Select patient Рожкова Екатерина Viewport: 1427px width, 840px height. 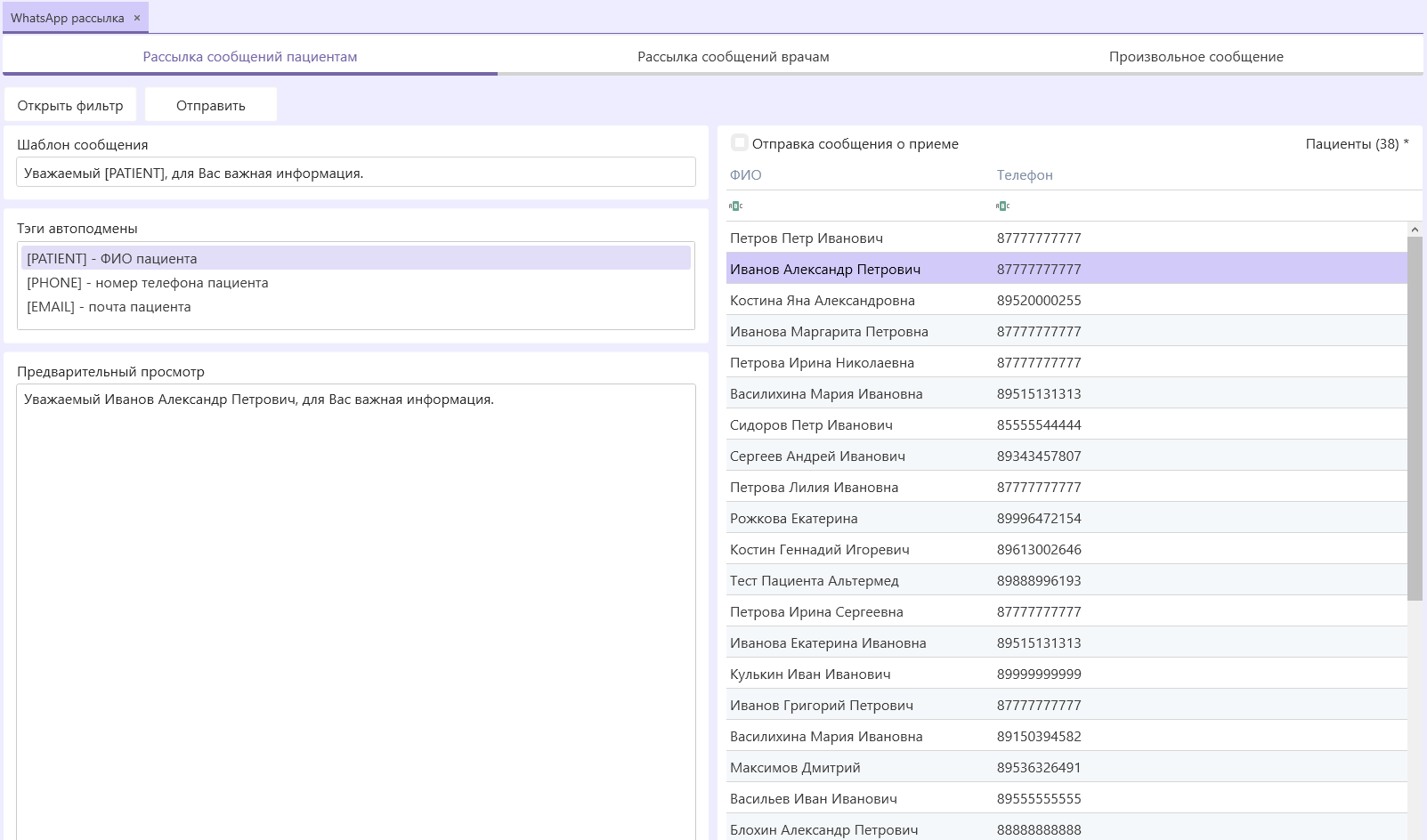pos(1066,518)
